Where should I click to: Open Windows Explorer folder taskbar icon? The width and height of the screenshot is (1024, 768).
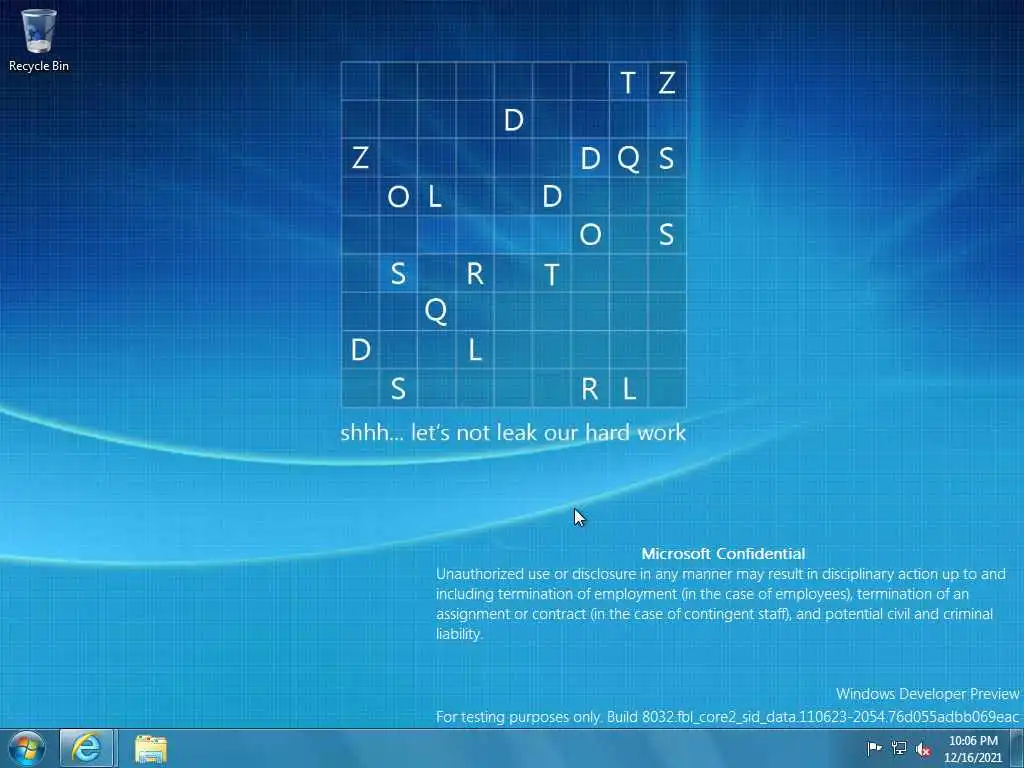(x=151, y=749)
